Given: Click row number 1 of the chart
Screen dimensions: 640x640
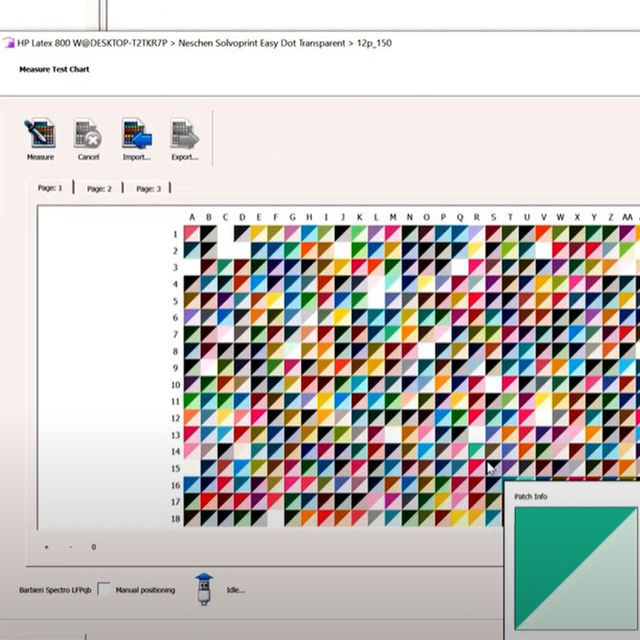Looking at the screenshot, I should (176, 234).
